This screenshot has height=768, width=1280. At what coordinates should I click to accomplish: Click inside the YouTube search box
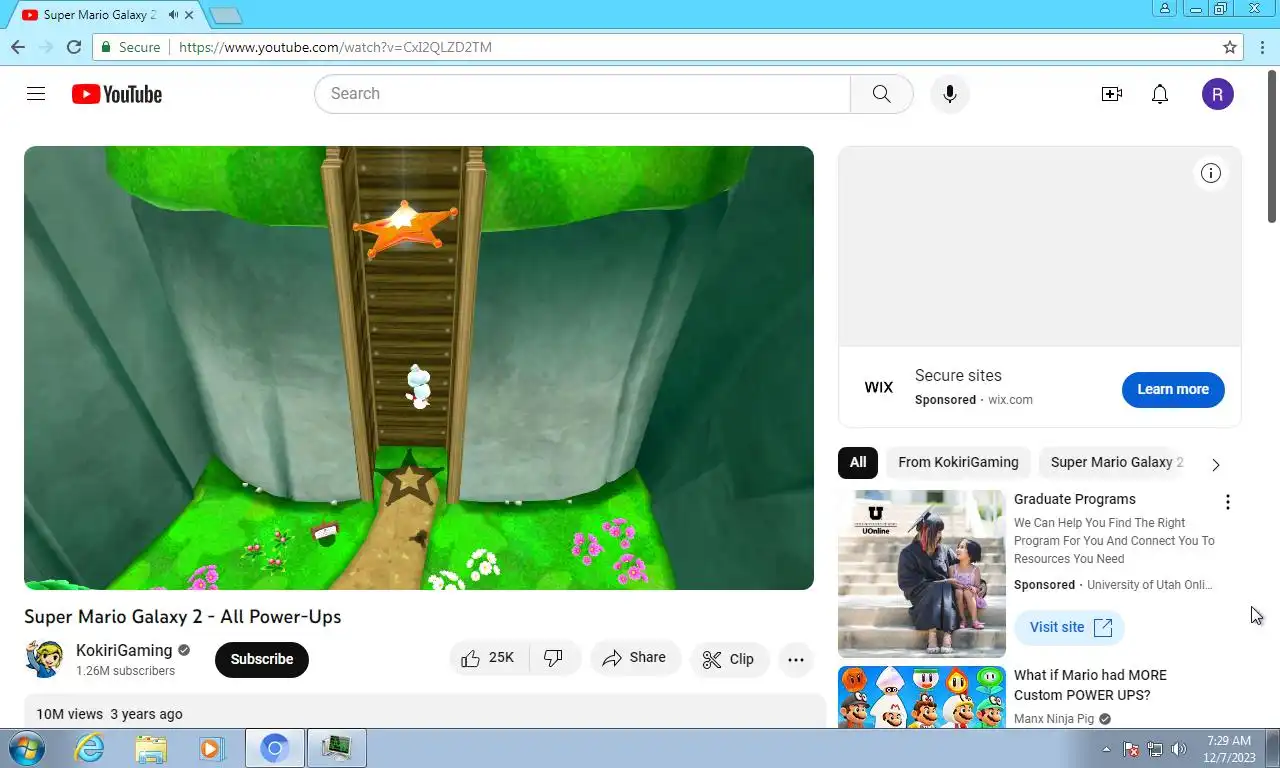[x=582, y=94]
